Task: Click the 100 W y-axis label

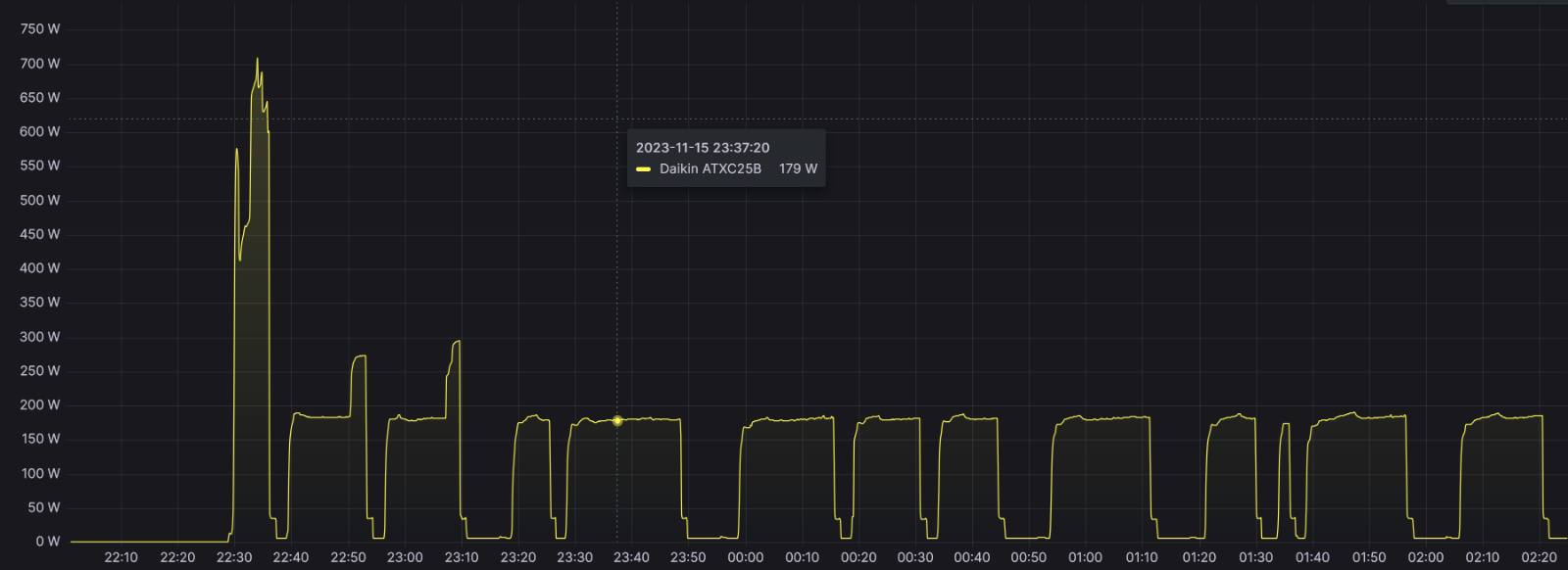Action: (40, 473)
